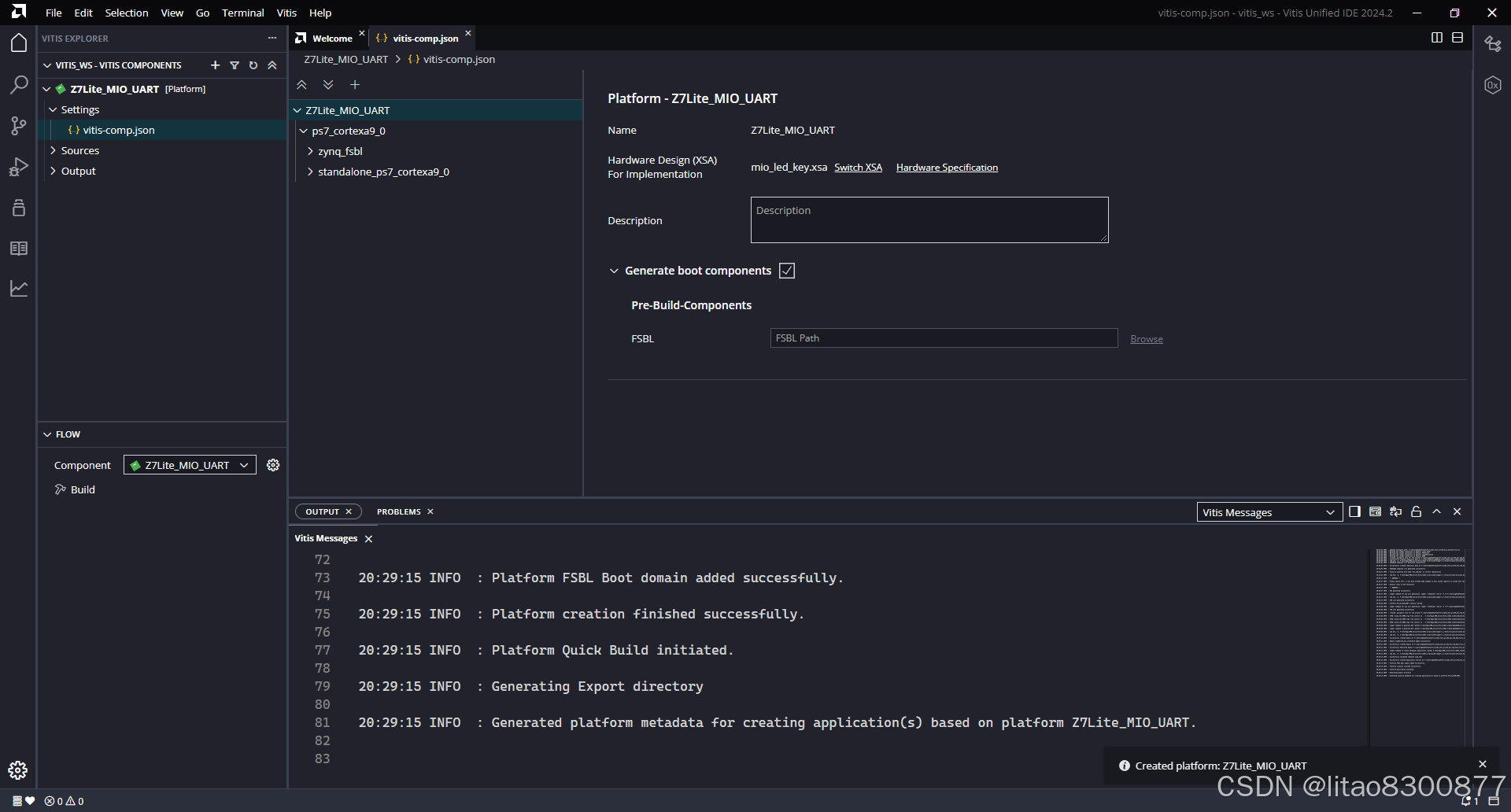
Task: Maximize the bottom panel with the chevron
Action: (x=1437, y=511)
